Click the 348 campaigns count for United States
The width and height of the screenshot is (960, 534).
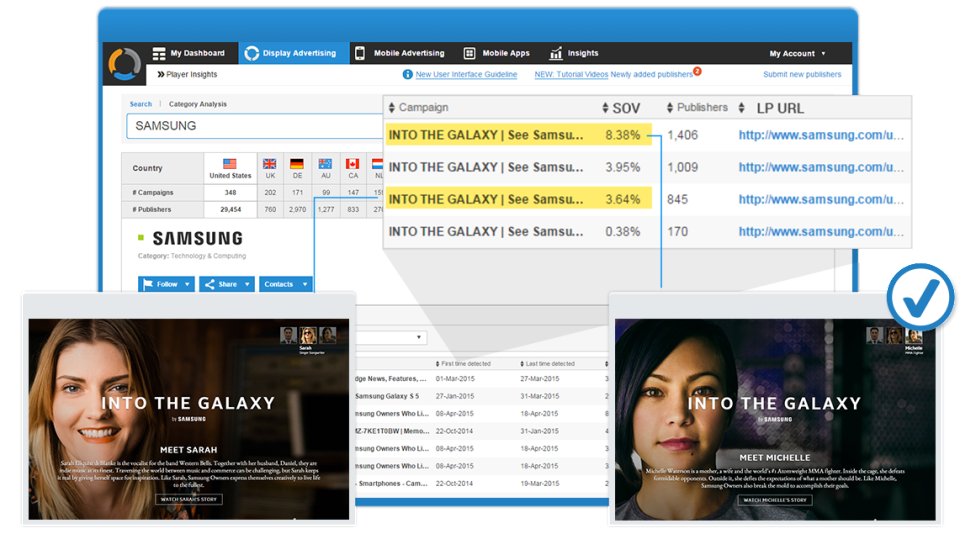(230, 192)
